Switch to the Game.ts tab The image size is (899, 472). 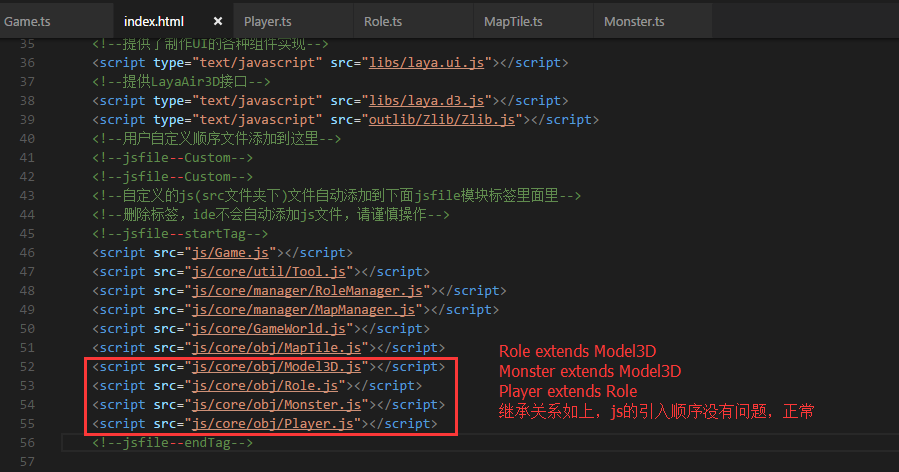tap(28, 21)
